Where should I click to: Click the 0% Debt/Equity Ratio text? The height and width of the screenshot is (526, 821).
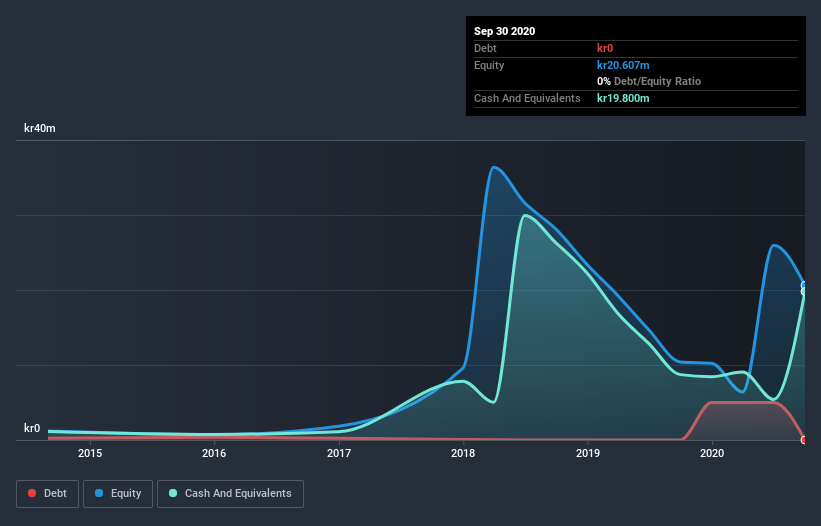(649, 81)
